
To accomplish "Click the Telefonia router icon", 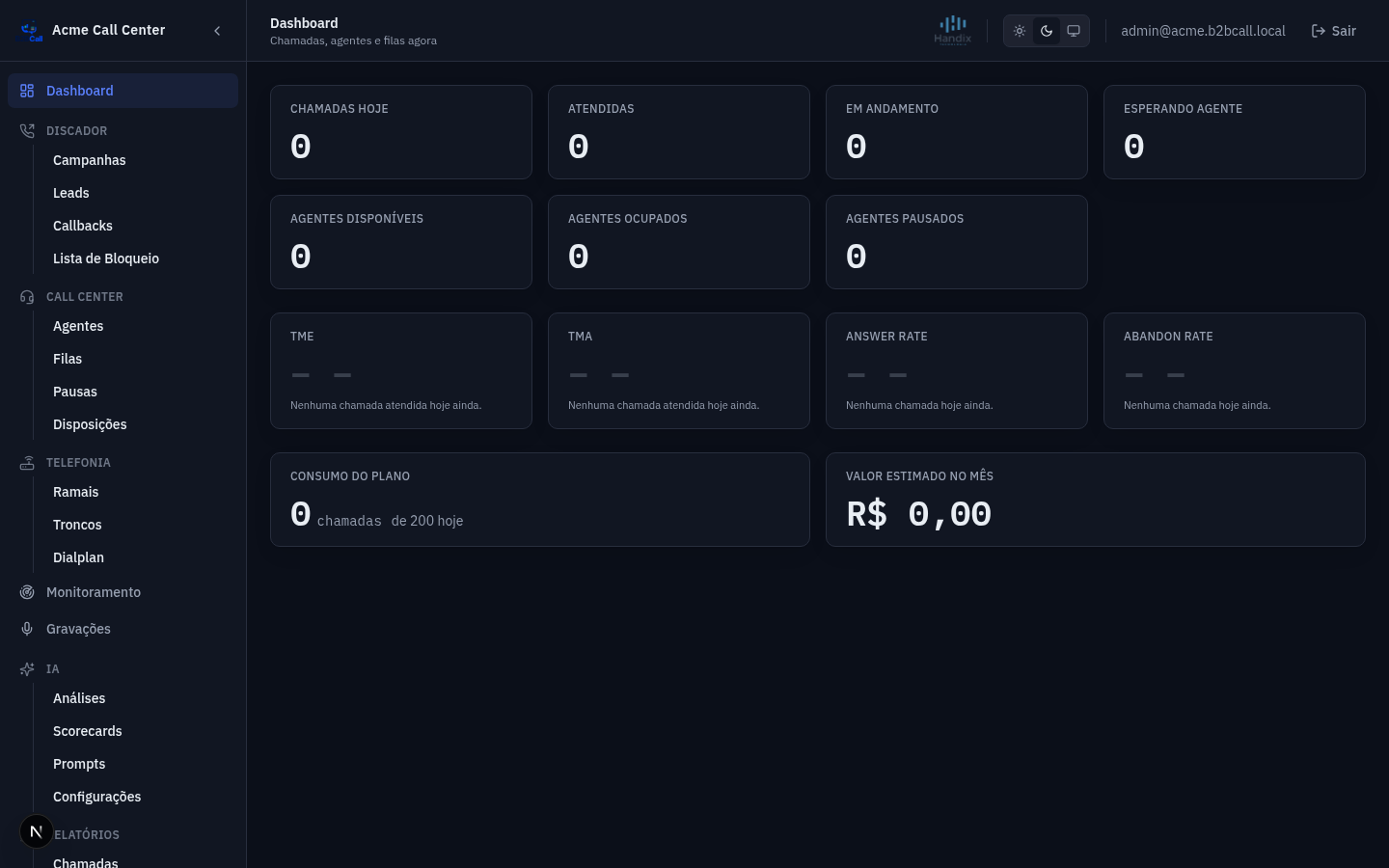I will point(27,463).
